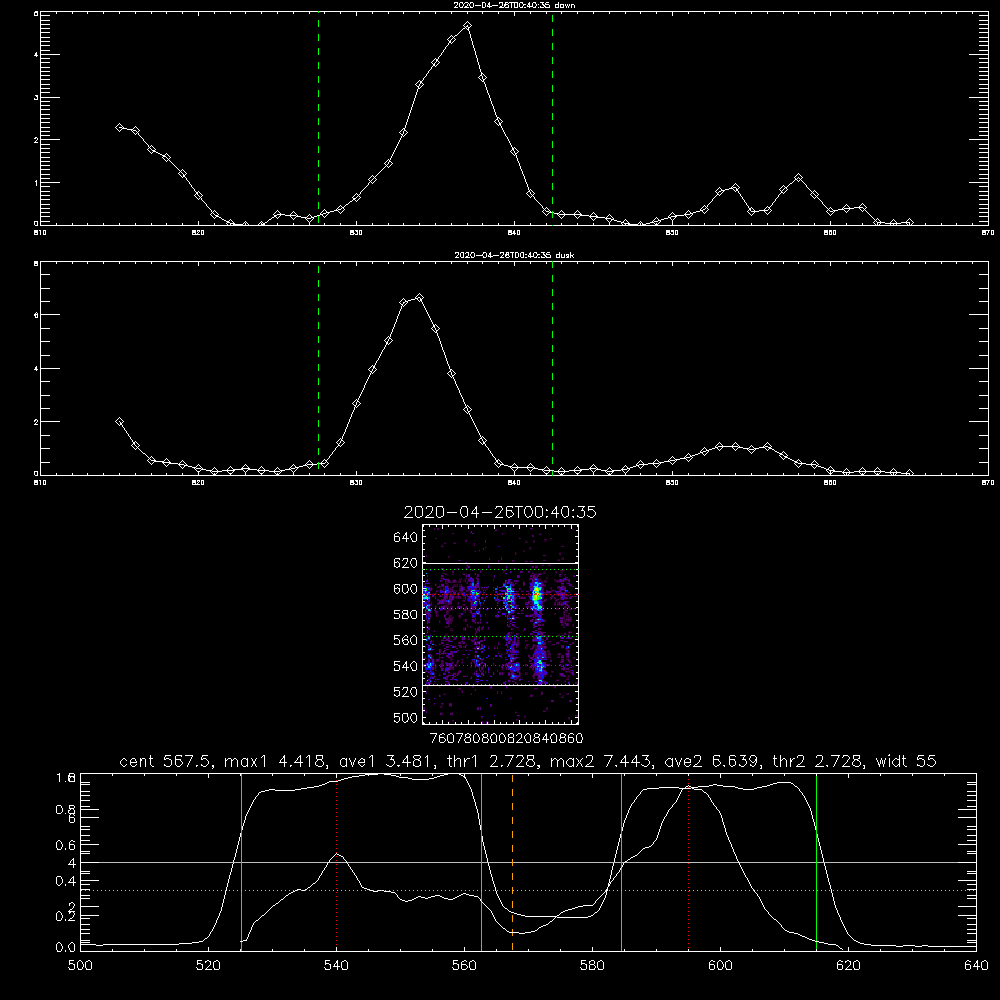Click x-axis label 560 of bottom plot

click(x=464, y=966)
